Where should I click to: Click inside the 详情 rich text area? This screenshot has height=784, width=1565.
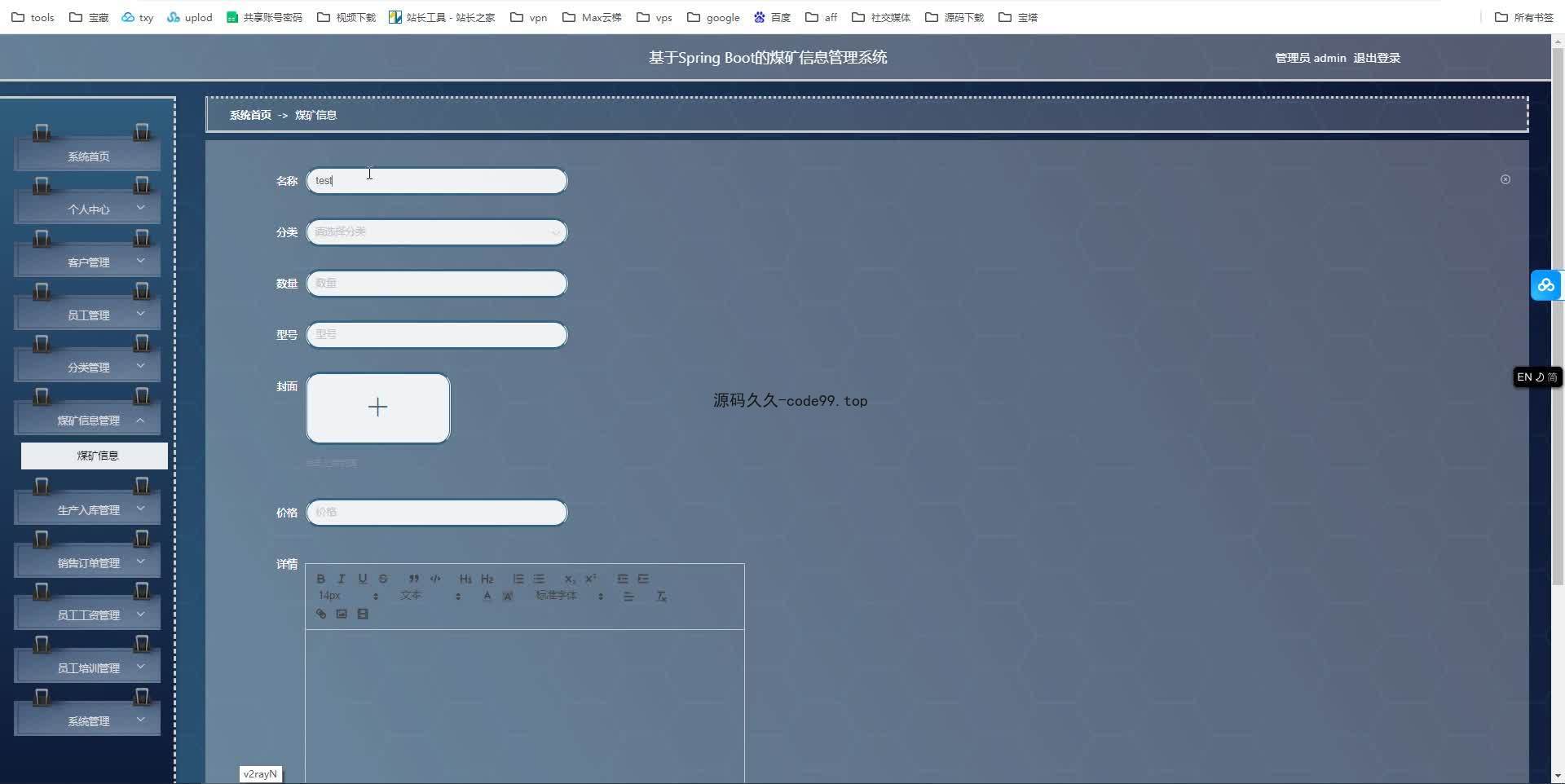[x=525, y=706]
